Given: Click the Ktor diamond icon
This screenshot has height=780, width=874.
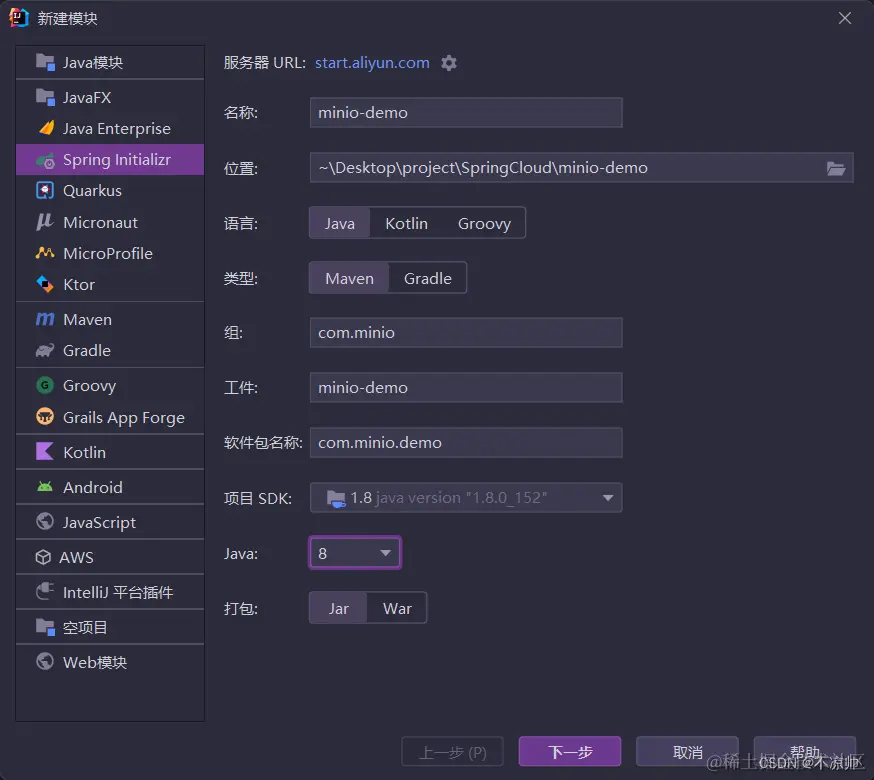Looking at the screenshot, I should (45, 284).
